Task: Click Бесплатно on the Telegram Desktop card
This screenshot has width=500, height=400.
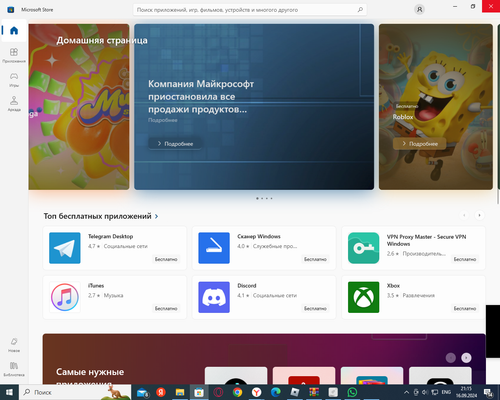Action: click(x=166, y=259)
